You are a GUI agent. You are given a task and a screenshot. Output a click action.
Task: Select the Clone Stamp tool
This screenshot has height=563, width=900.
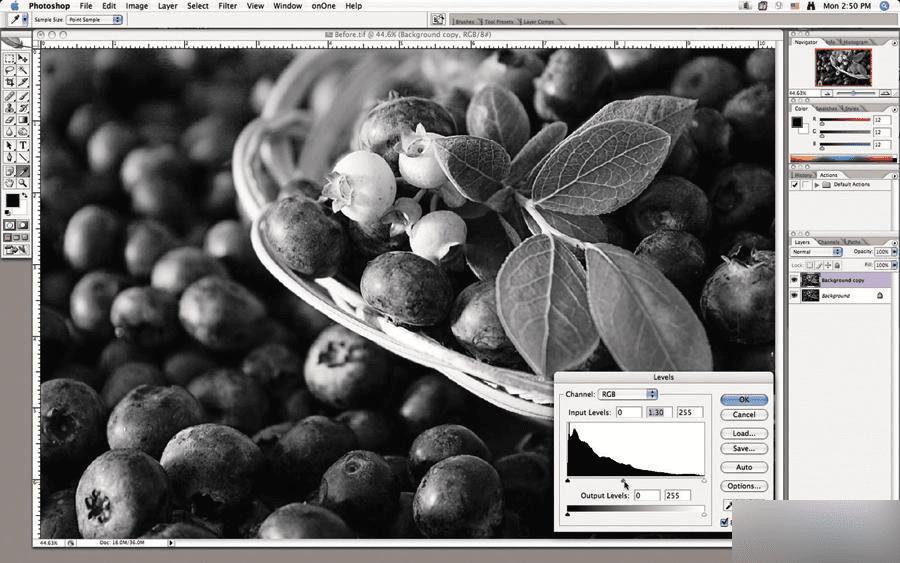coord(9,108)
